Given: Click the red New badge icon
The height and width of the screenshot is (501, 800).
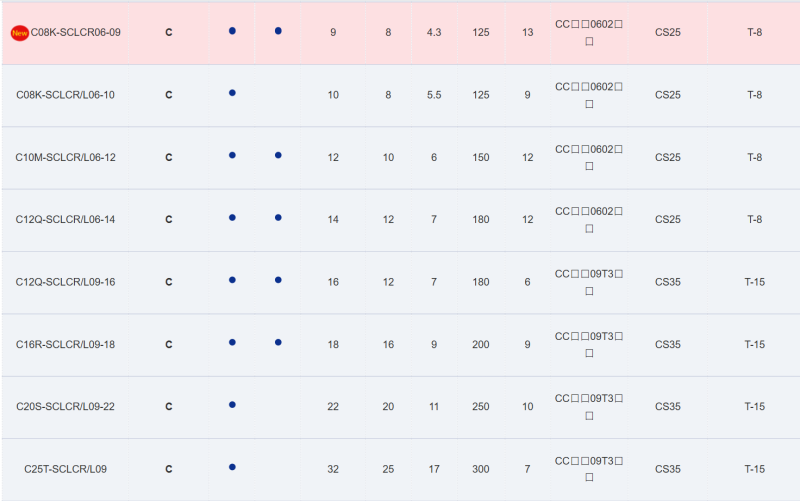Looking at the screenshot, I should (x=19, y=33).
